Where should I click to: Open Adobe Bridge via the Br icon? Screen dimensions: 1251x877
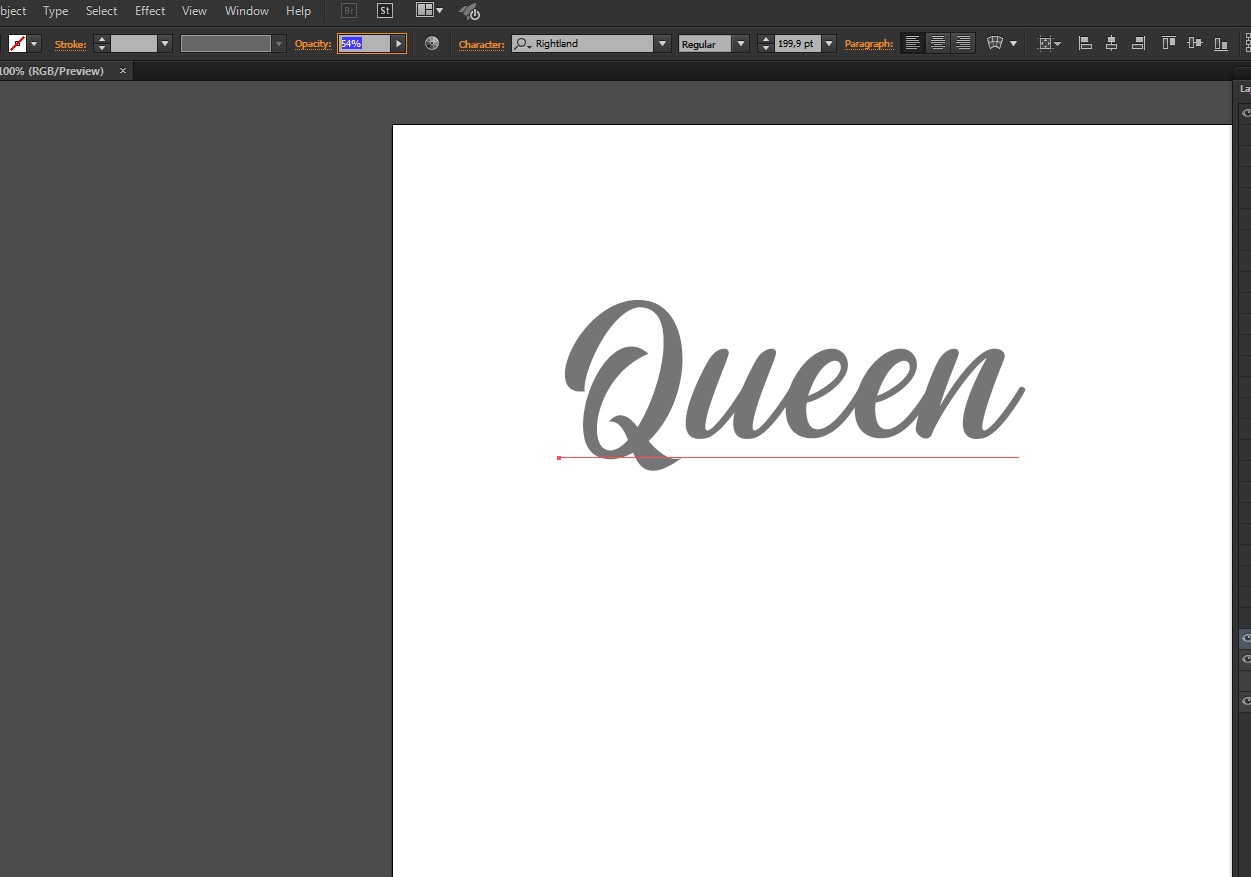click(349, 11)
